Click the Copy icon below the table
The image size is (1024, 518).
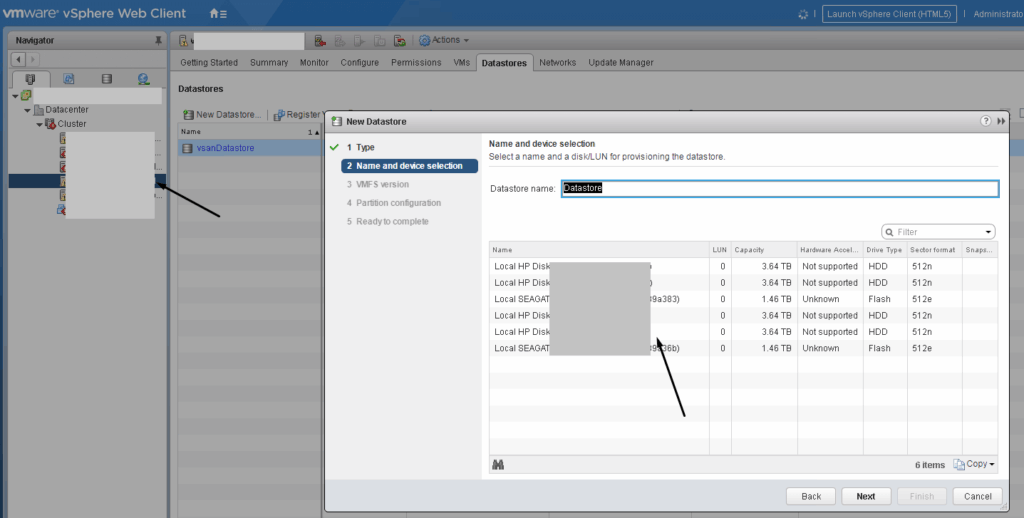click(x=959, y=464)
